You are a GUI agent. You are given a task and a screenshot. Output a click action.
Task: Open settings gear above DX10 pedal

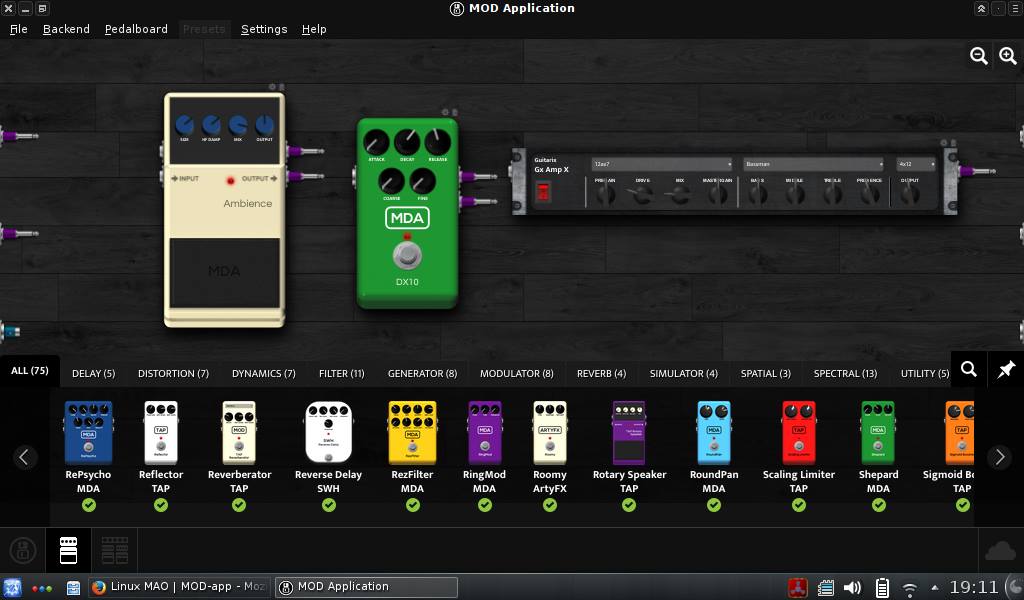(445, 112)
